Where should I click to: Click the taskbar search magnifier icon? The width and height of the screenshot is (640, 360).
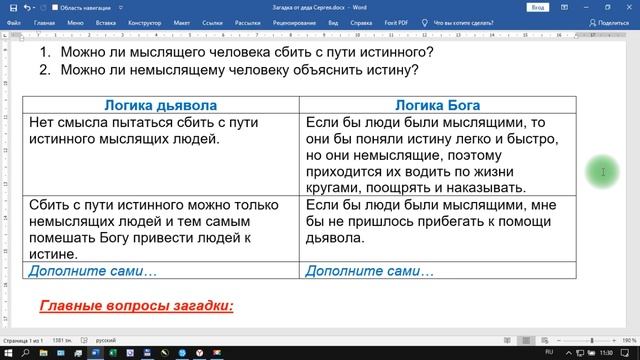point(26,353)
